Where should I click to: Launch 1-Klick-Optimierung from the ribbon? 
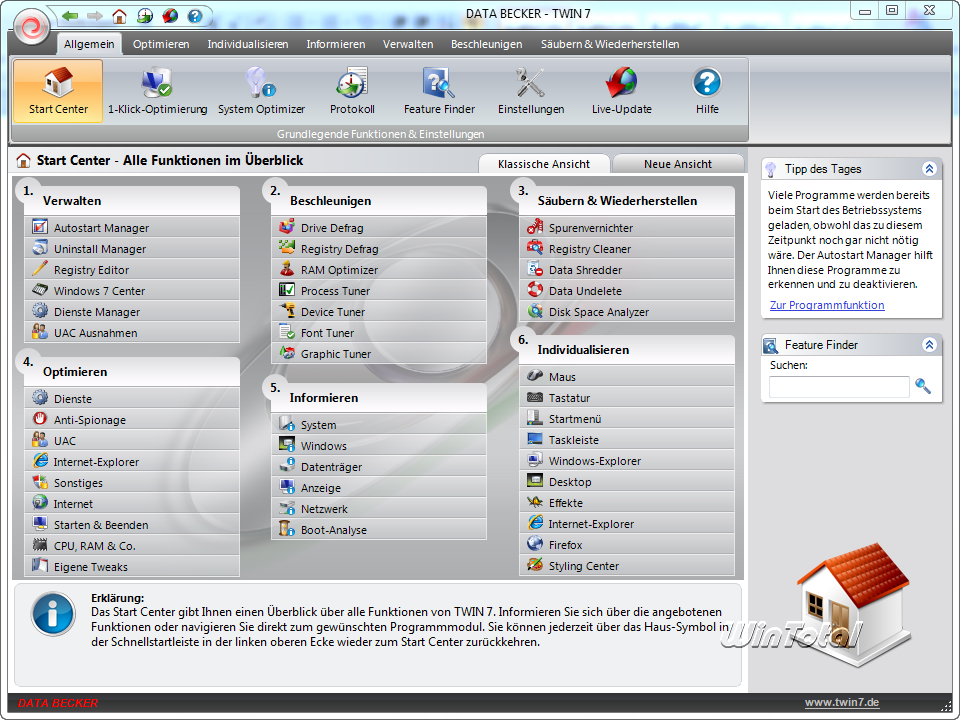point(157,91)
